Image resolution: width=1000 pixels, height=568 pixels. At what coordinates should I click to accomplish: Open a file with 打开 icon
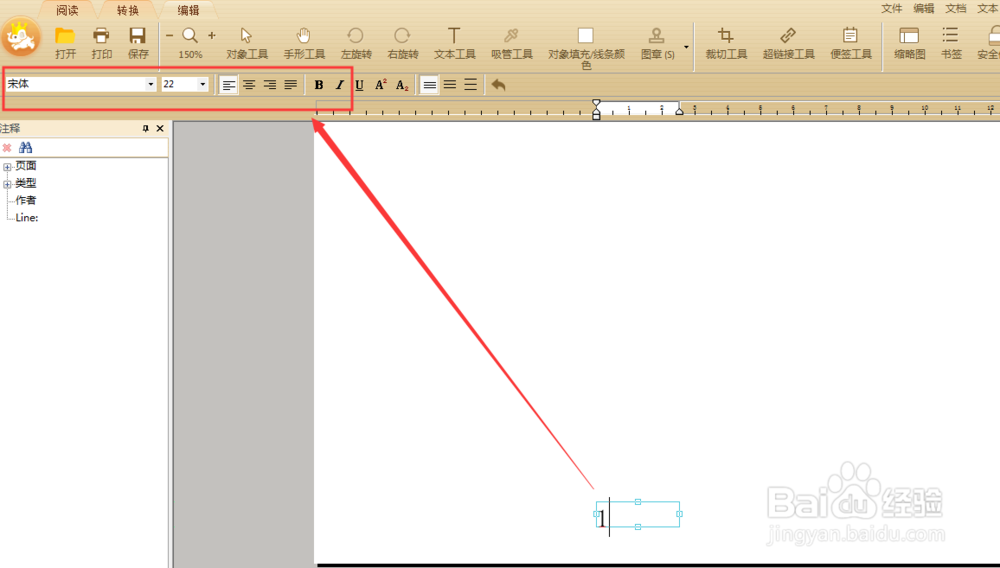(x=65, y=43)
